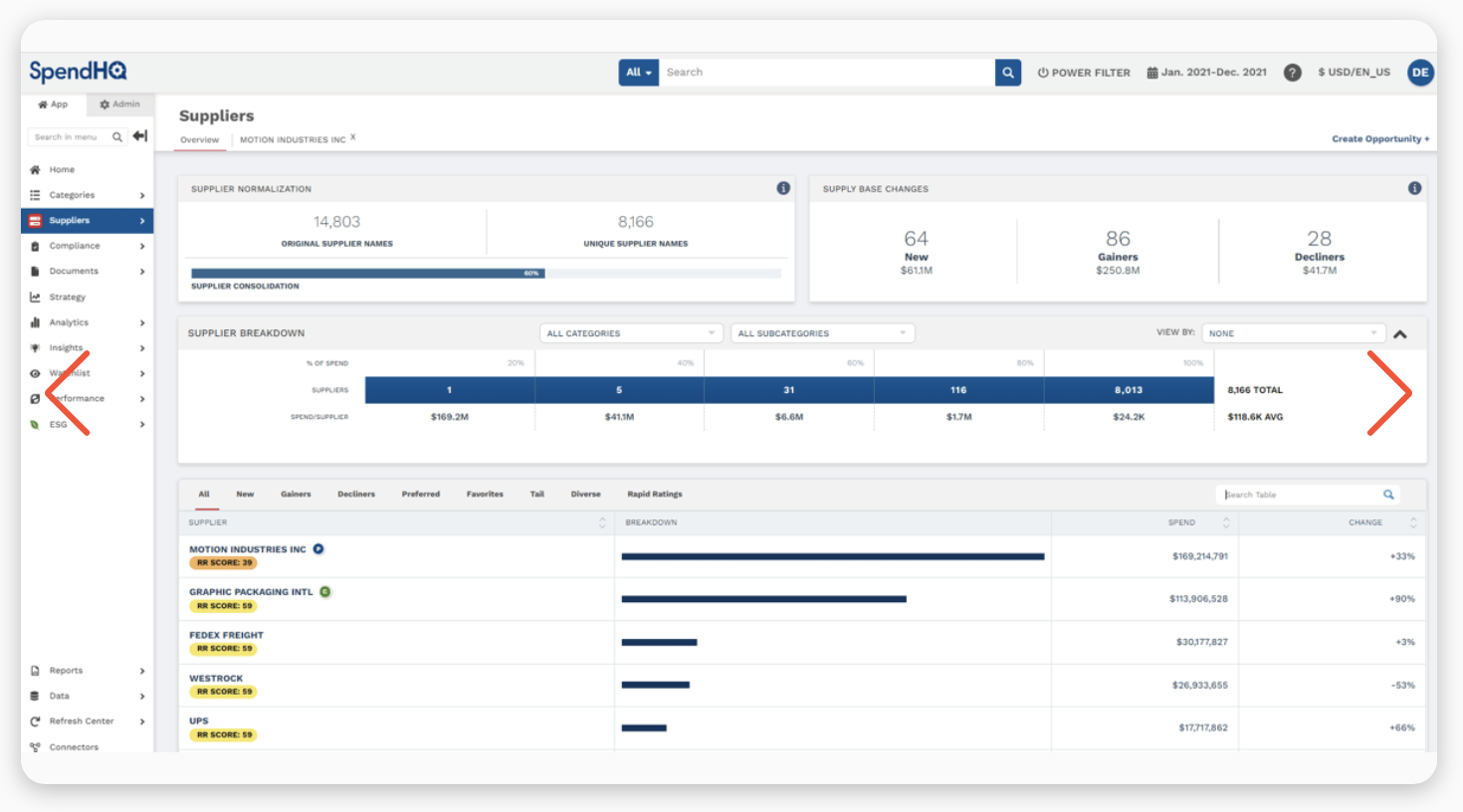This screenshot has width=1463, height=812.
Task: Switch to the App tab
Action: click(x=54, y=104)
